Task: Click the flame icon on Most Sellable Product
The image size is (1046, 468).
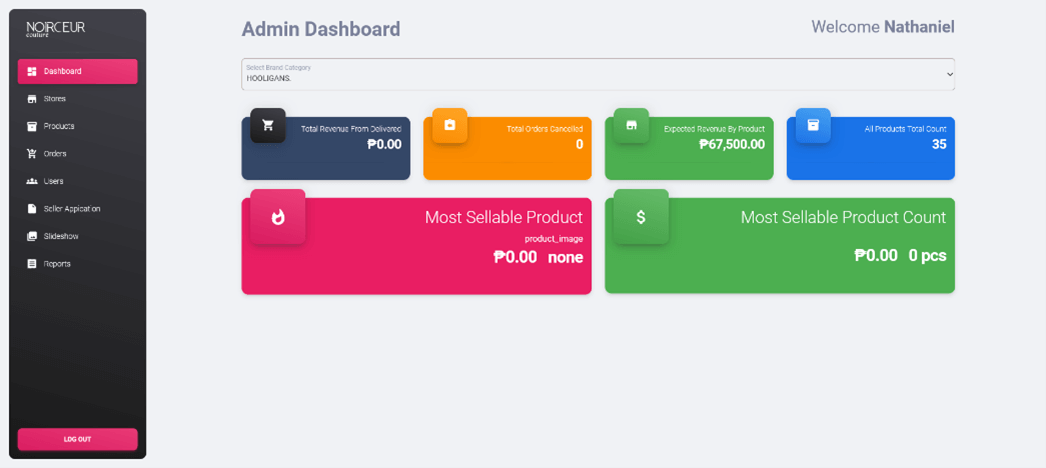Action: pyautogui.click(x=278, y=216)
